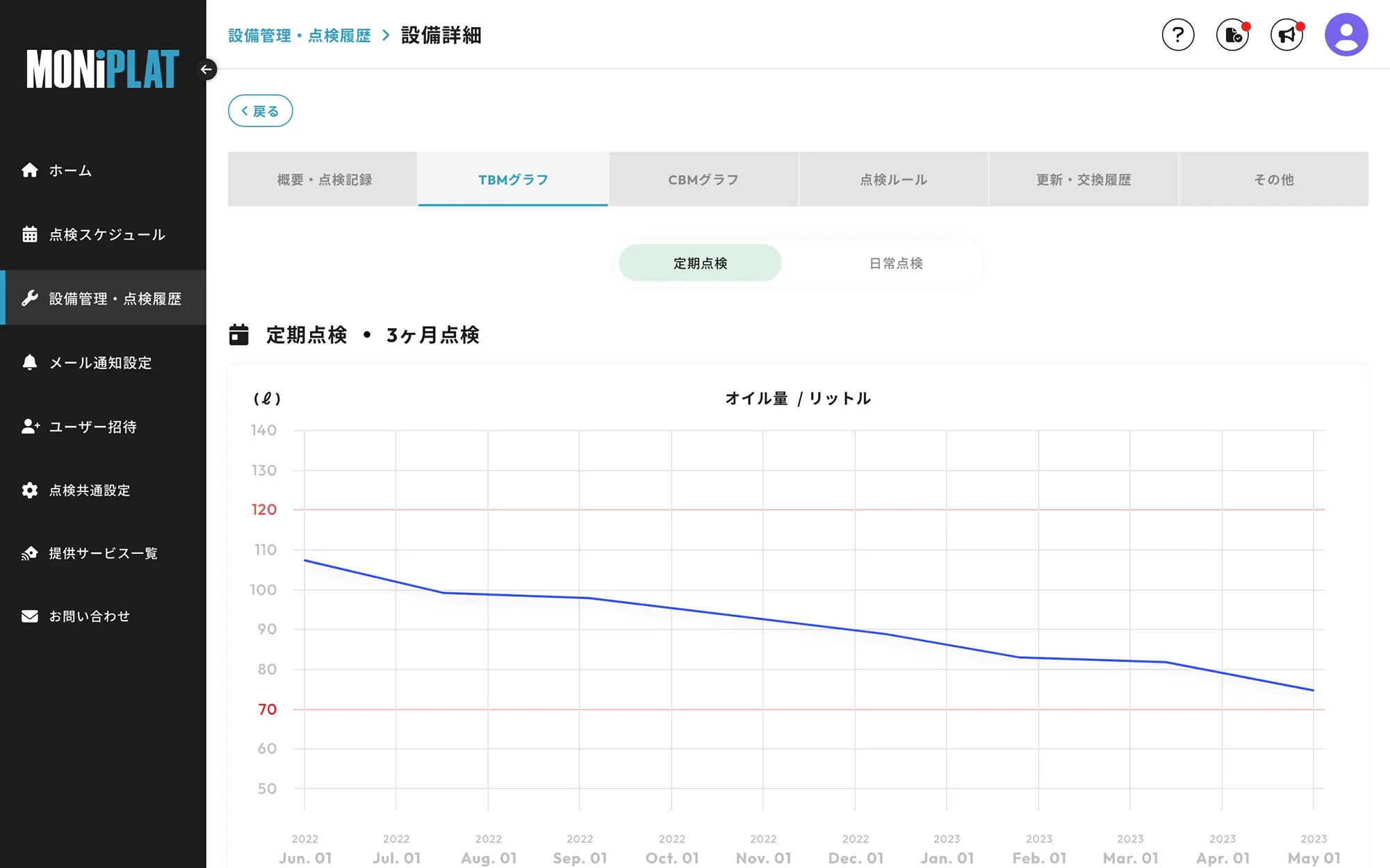Open the 更新・交換履歴 section
1390x868 pixels.
pos(1084,179)
